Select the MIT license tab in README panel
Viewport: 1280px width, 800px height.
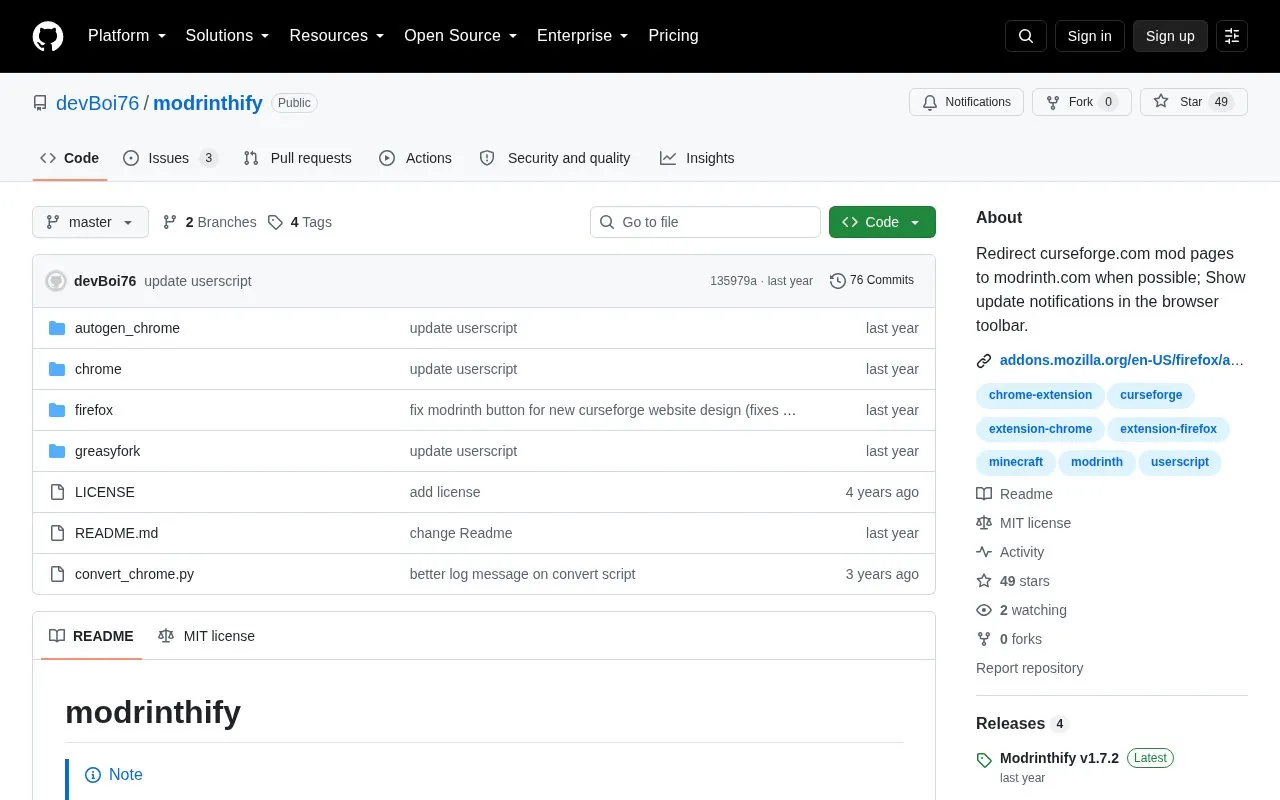[x=207, y=636]
